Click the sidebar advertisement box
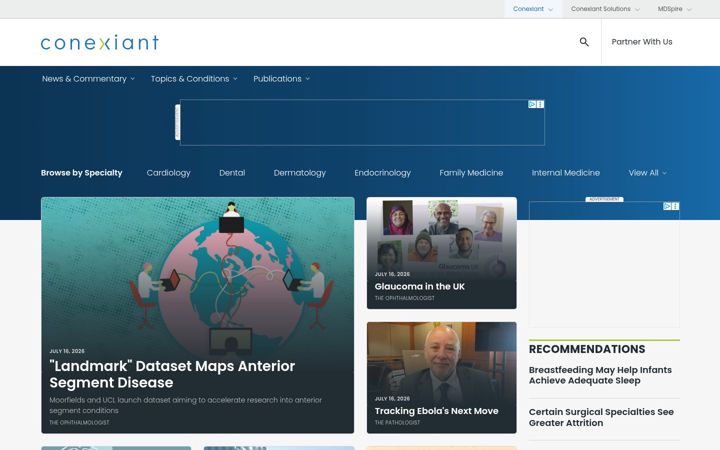This screenshot has width=720, height=450. point(604,264)
